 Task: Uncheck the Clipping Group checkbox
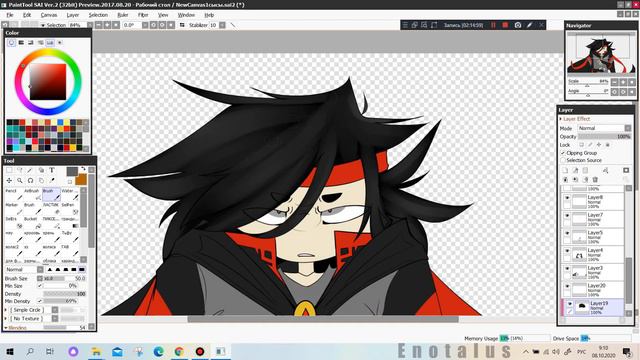[563, 153]
